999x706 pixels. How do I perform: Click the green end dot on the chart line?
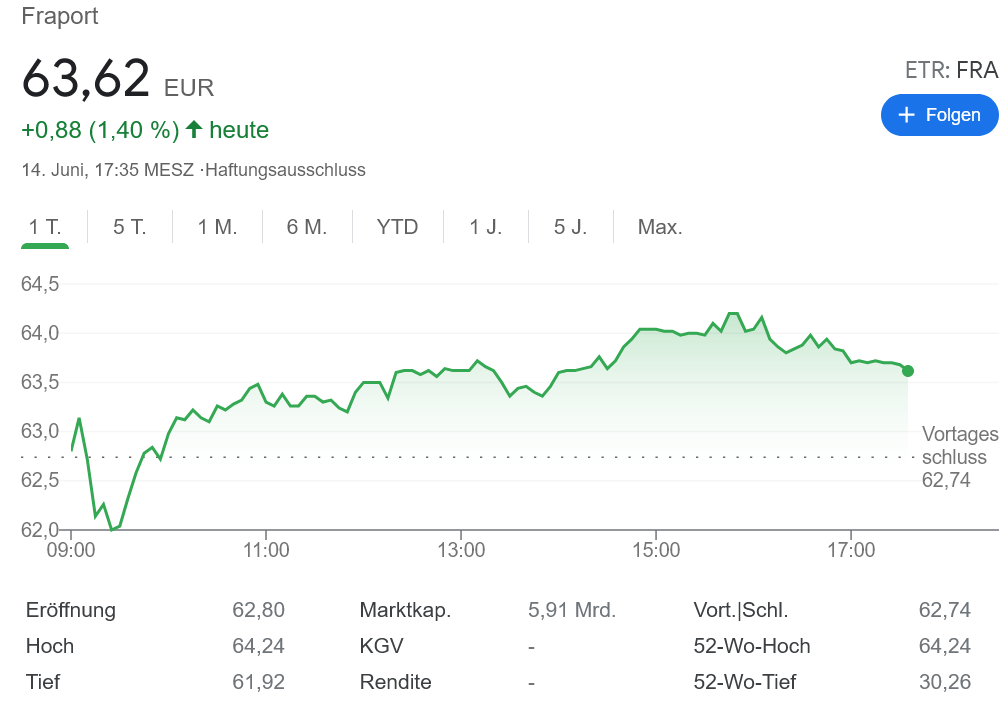[x=907, y=371]
